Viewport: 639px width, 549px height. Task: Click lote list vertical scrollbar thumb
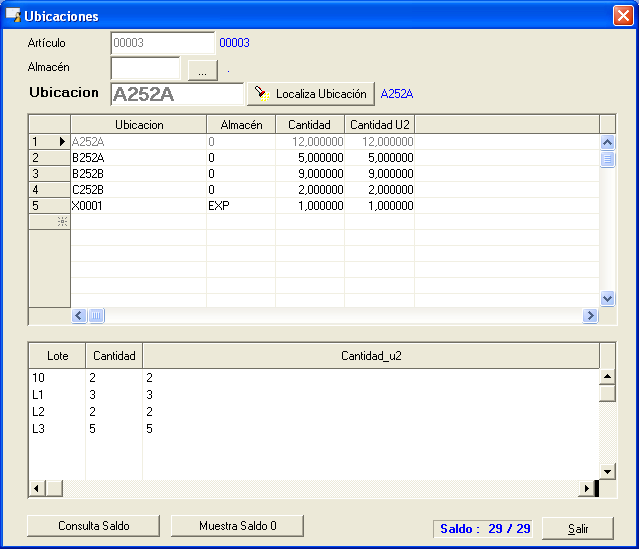(607, 393)
